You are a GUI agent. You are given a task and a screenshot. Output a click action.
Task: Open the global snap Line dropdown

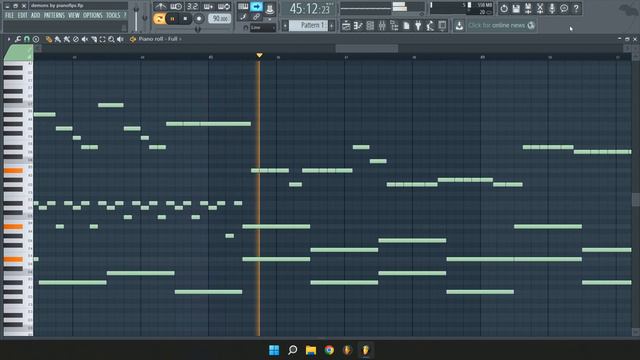coord(262,27)
